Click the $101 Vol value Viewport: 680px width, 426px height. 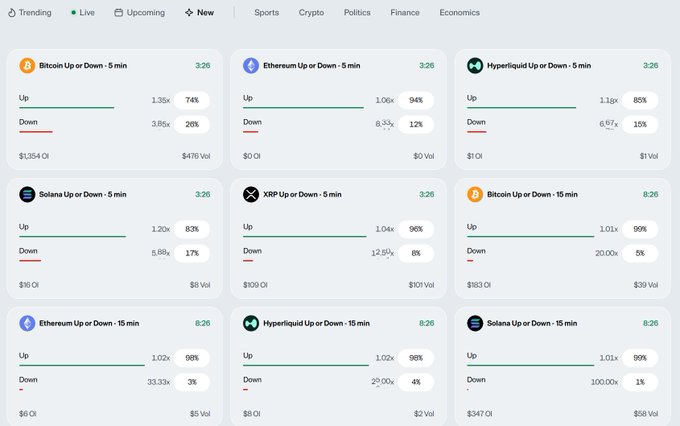[421, 285]
